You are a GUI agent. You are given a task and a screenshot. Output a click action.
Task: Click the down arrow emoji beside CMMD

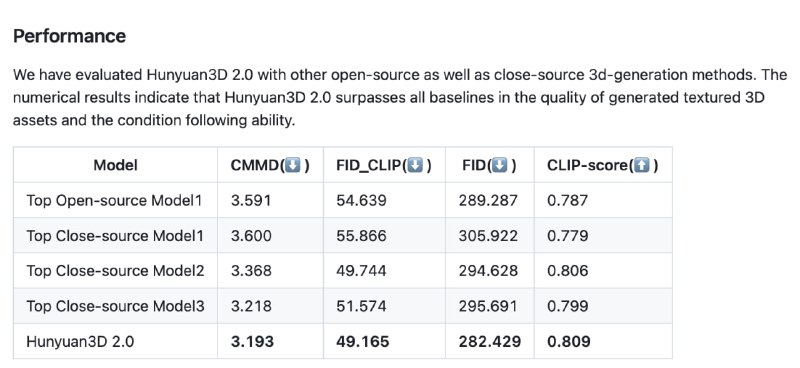point(293,165)
